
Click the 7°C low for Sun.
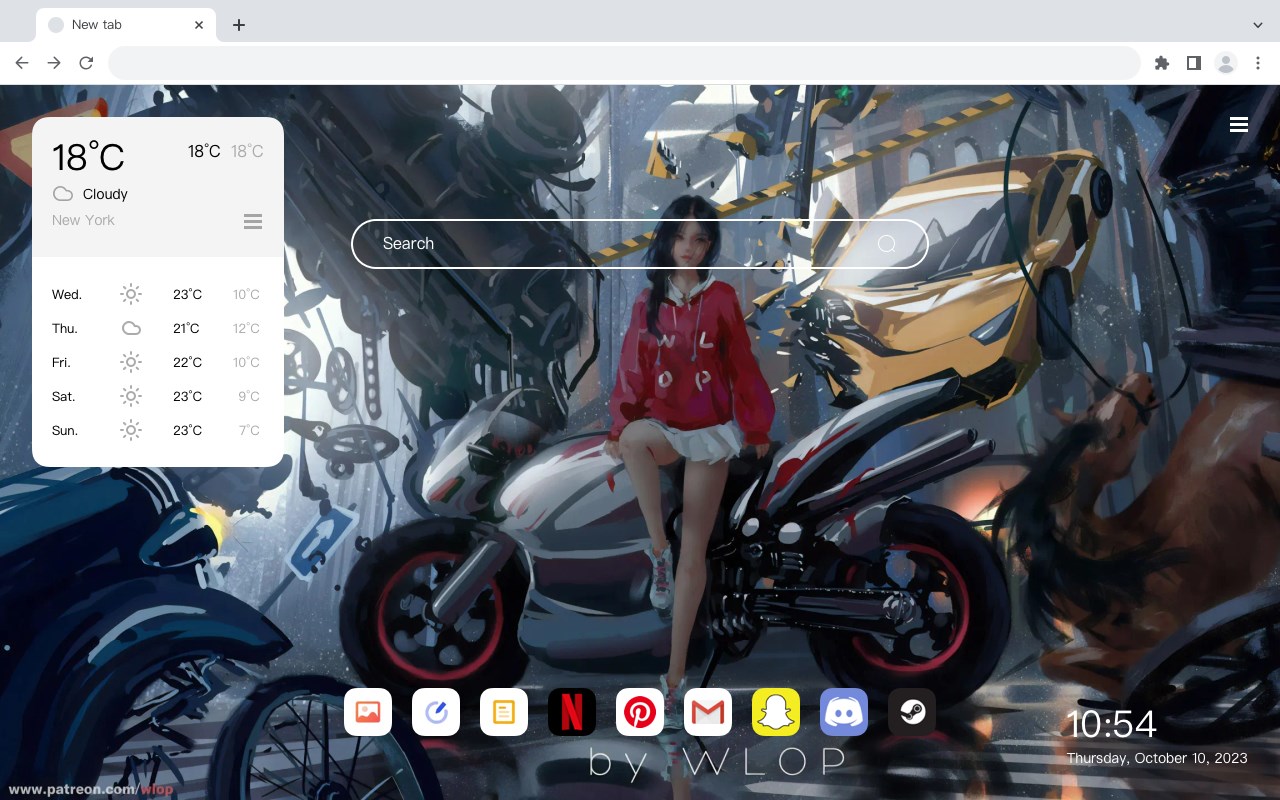249,430
